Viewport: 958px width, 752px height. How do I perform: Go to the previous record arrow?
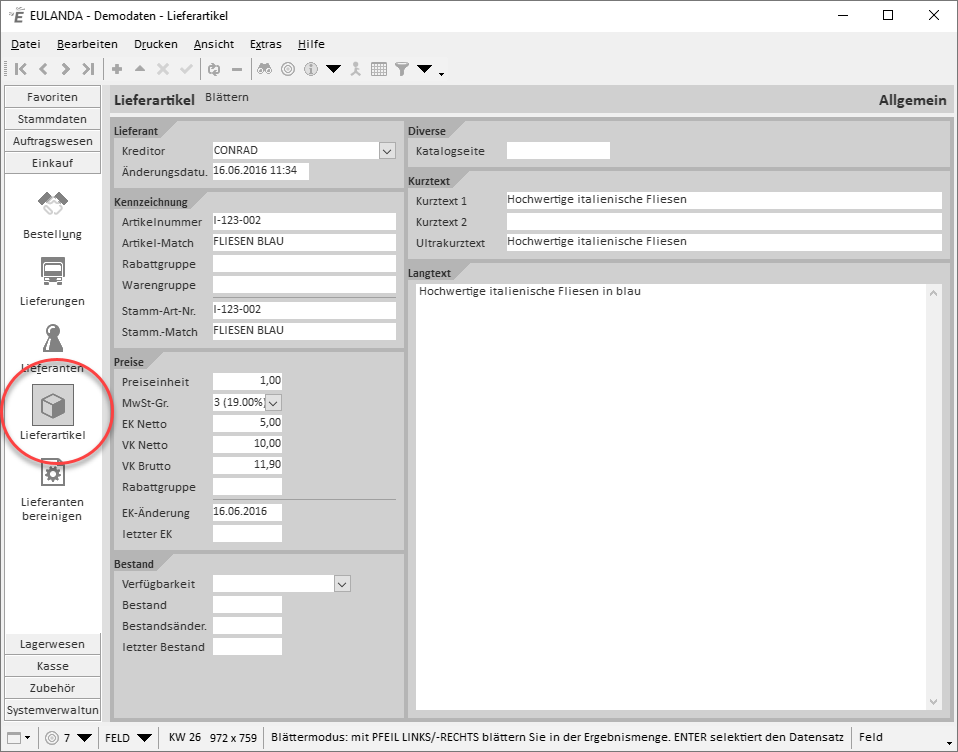(x=43, y=69)
